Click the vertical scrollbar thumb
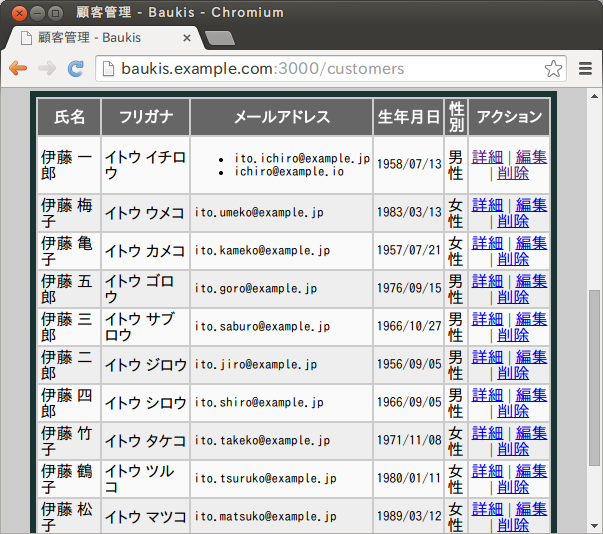 594,400
